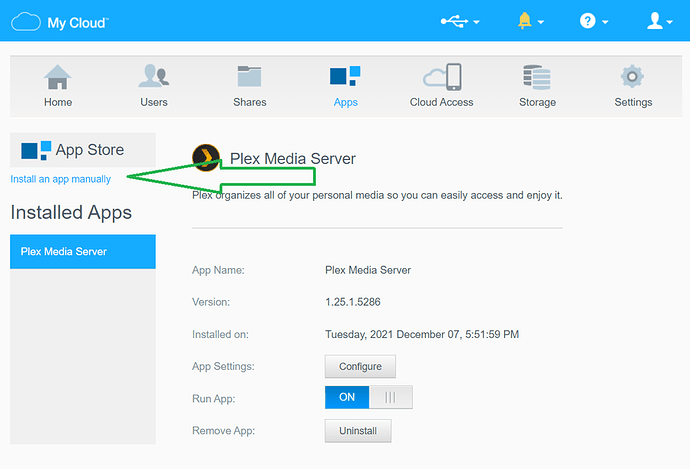The height and width of the screenshot is (469, 690).
Task: Select Plex Media Server in Installed Apps
Action: pos(83,252)
